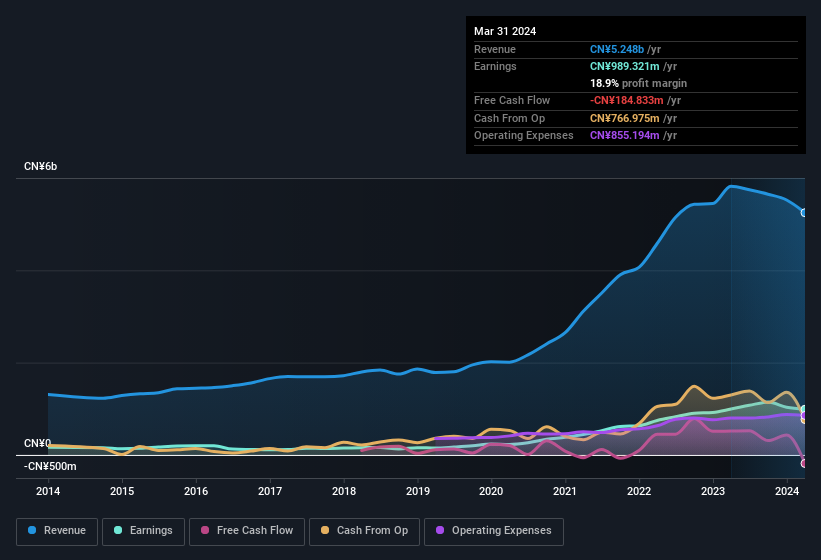Click the Free Cash Flow label in tooltip
Viewport: 821px width, 560px height.
512,100
